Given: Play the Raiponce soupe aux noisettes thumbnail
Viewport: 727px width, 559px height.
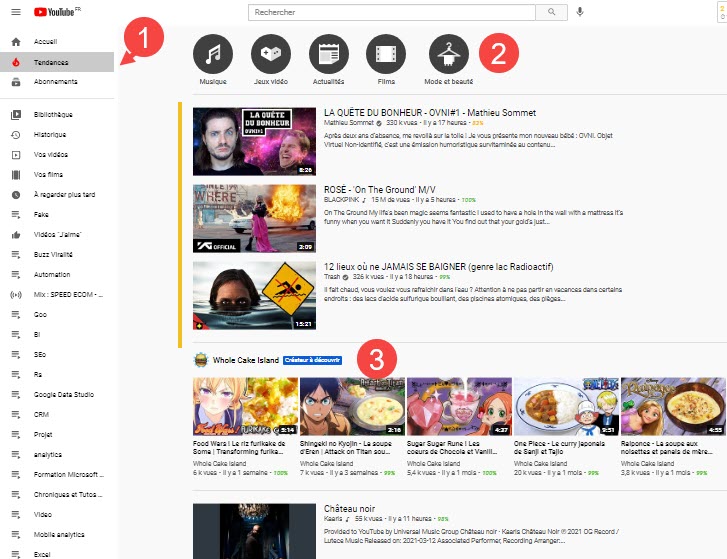Looking at the screenshot, I should tap(673, 406).
